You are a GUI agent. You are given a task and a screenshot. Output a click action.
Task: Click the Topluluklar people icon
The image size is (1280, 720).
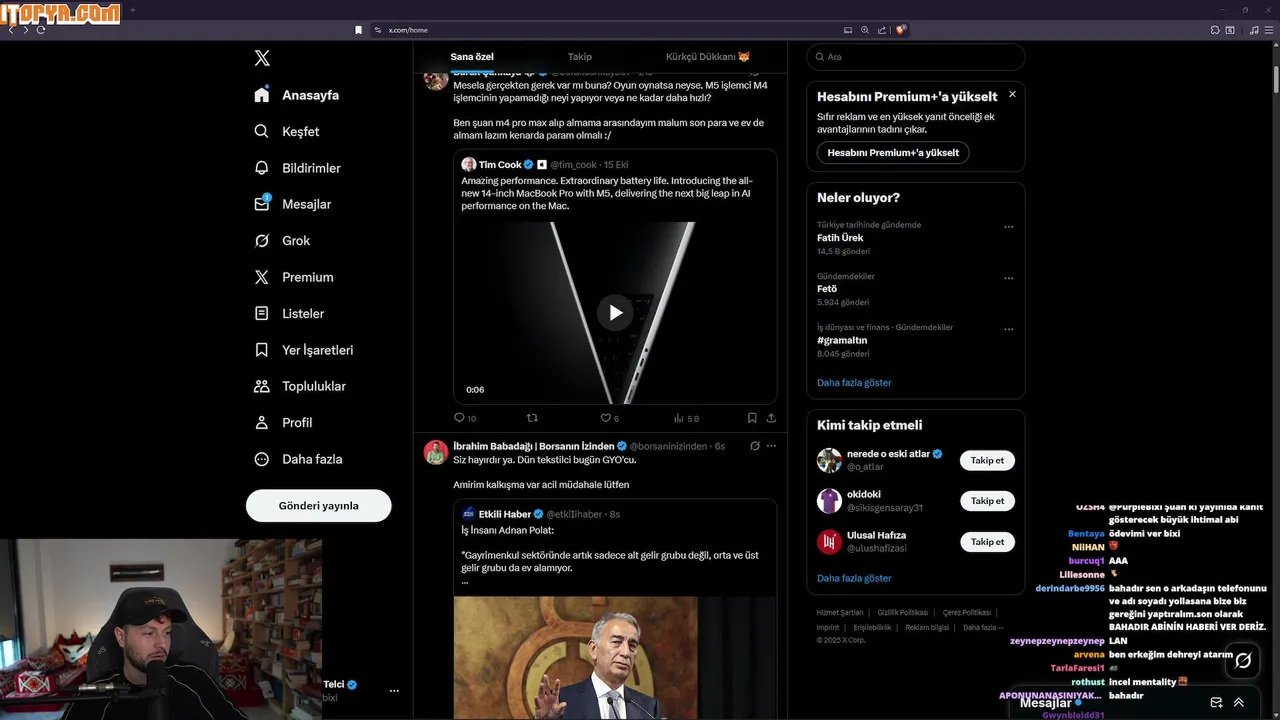[x=262, y=386]
